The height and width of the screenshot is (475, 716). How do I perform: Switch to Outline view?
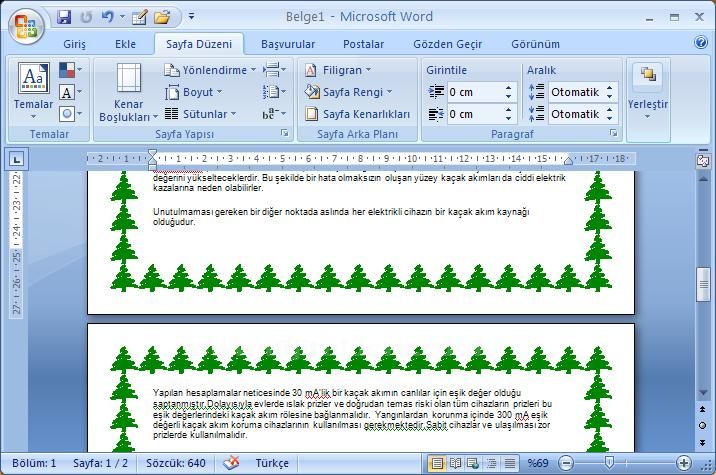point(491,464)
